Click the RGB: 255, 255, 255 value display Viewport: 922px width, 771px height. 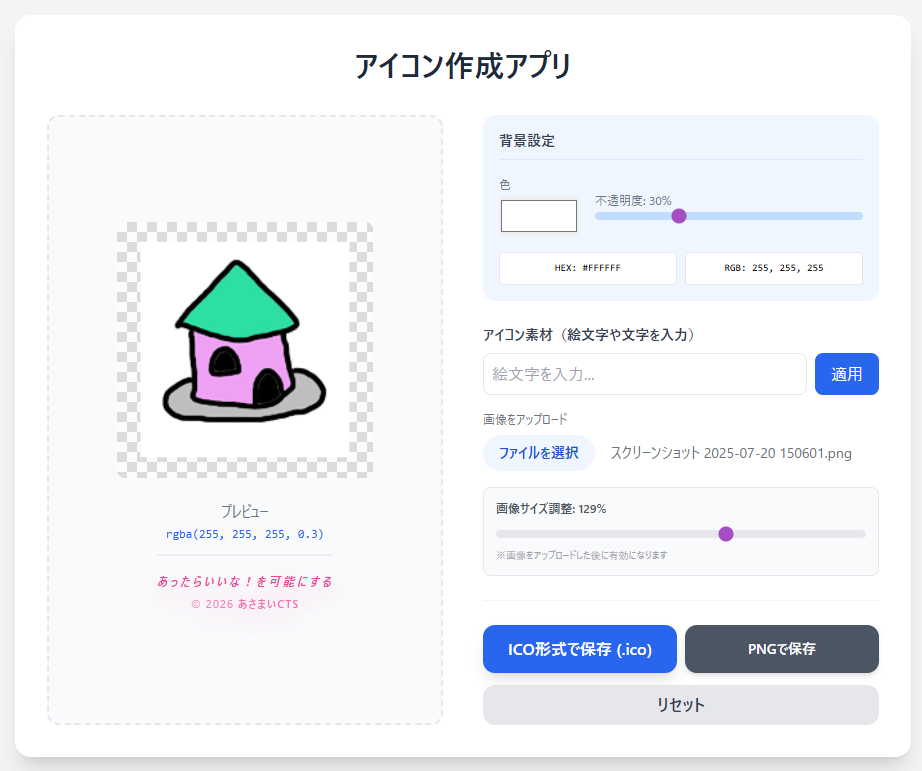(x=773, y=268)
